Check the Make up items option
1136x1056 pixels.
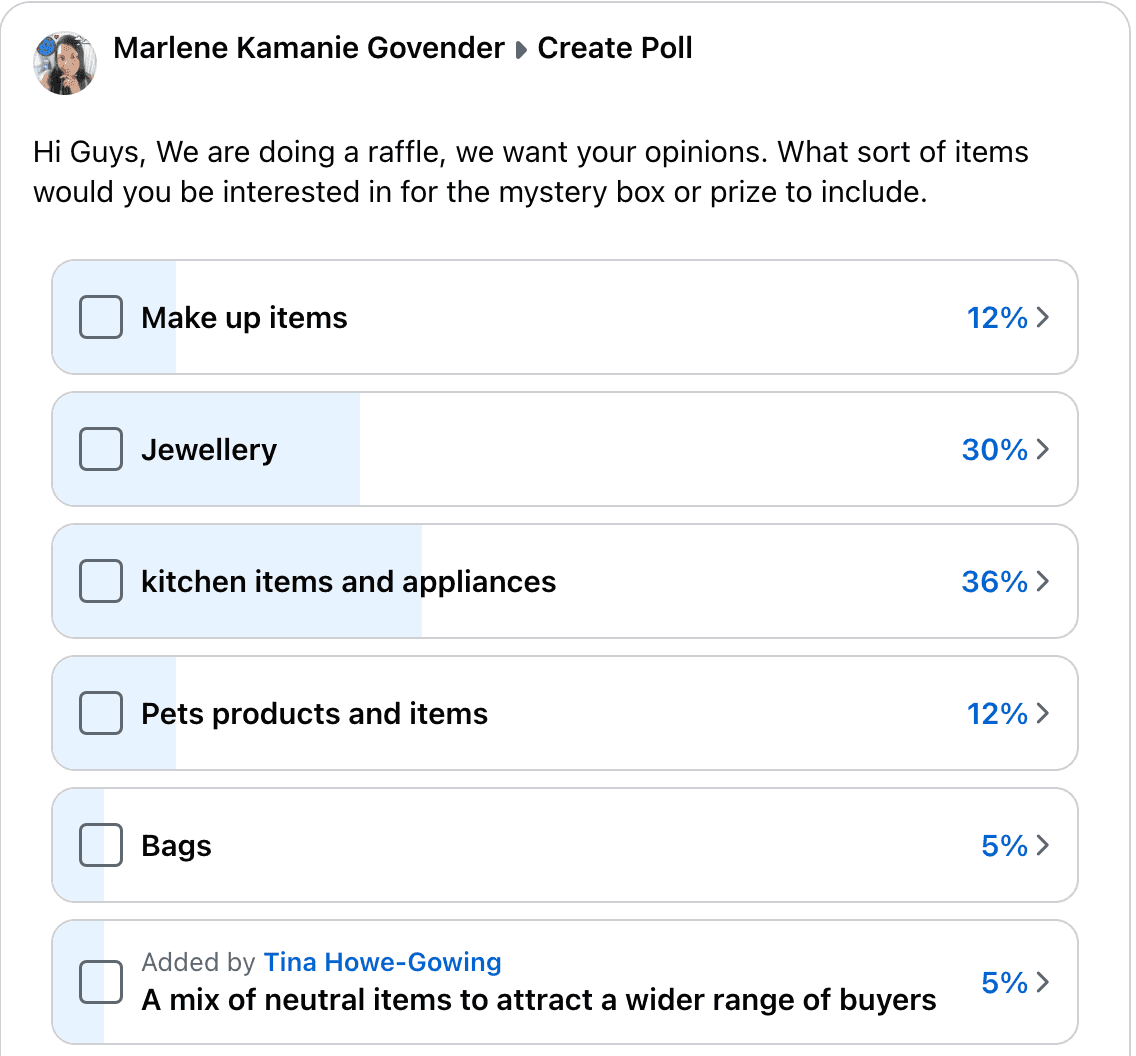[x=101, y=318]
